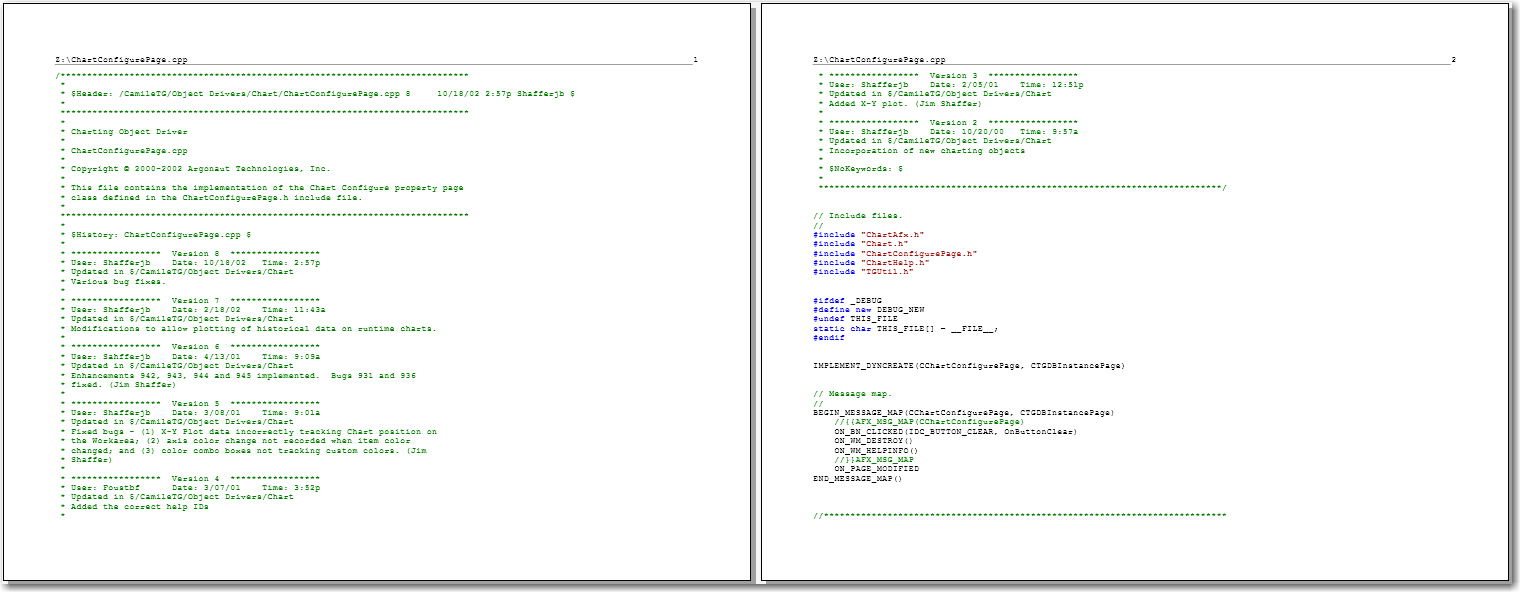The image size is (1520, 592).
Task: Click the Version 2 heading on page 2
Action: click(x=948, y=122)
